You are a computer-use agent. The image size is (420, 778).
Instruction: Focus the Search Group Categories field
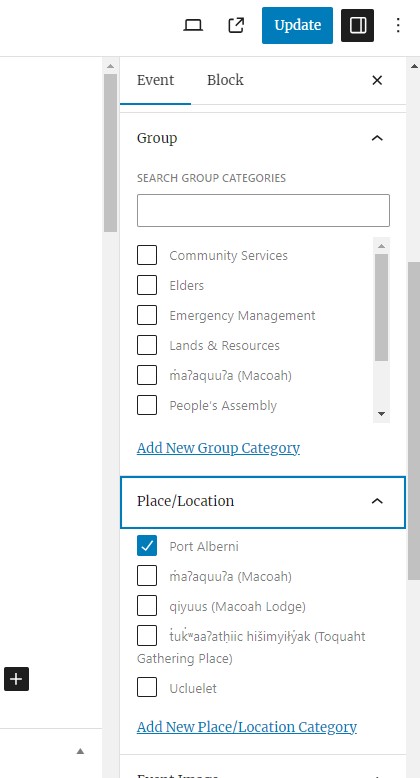tap(263, 210)
